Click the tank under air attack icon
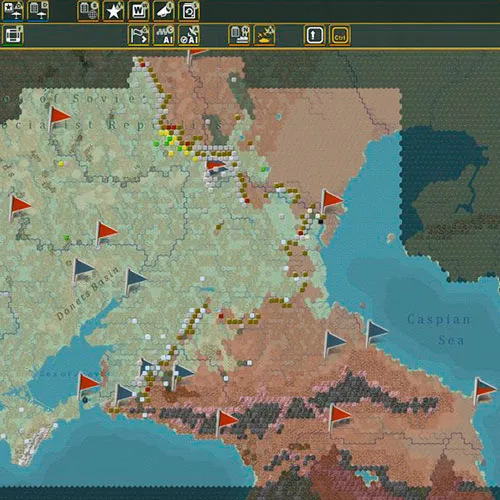This screenshot has height=500, width=500. (265, 35)
